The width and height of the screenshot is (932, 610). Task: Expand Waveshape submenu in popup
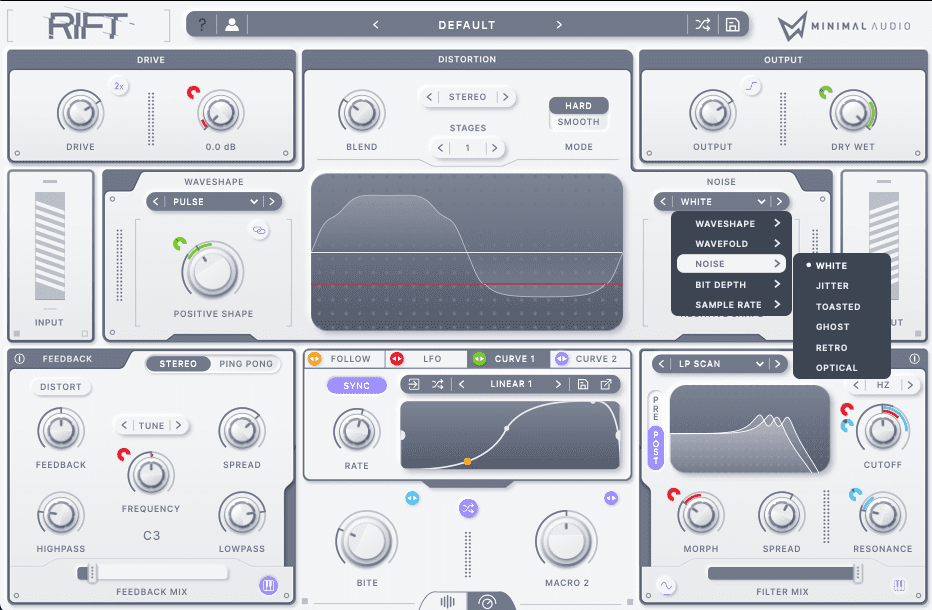731,224
